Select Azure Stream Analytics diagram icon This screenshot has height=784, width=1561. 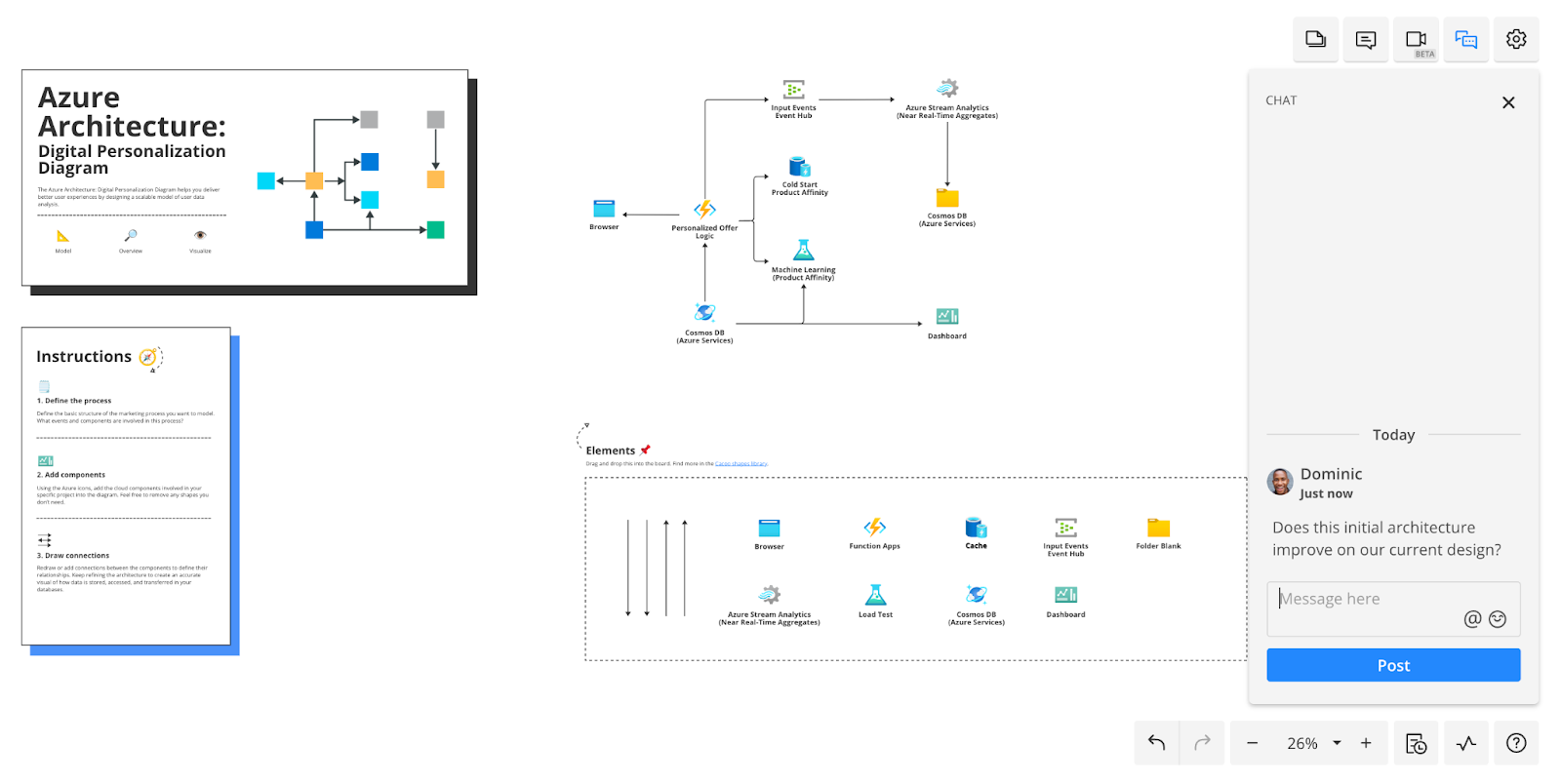[947, 89]
